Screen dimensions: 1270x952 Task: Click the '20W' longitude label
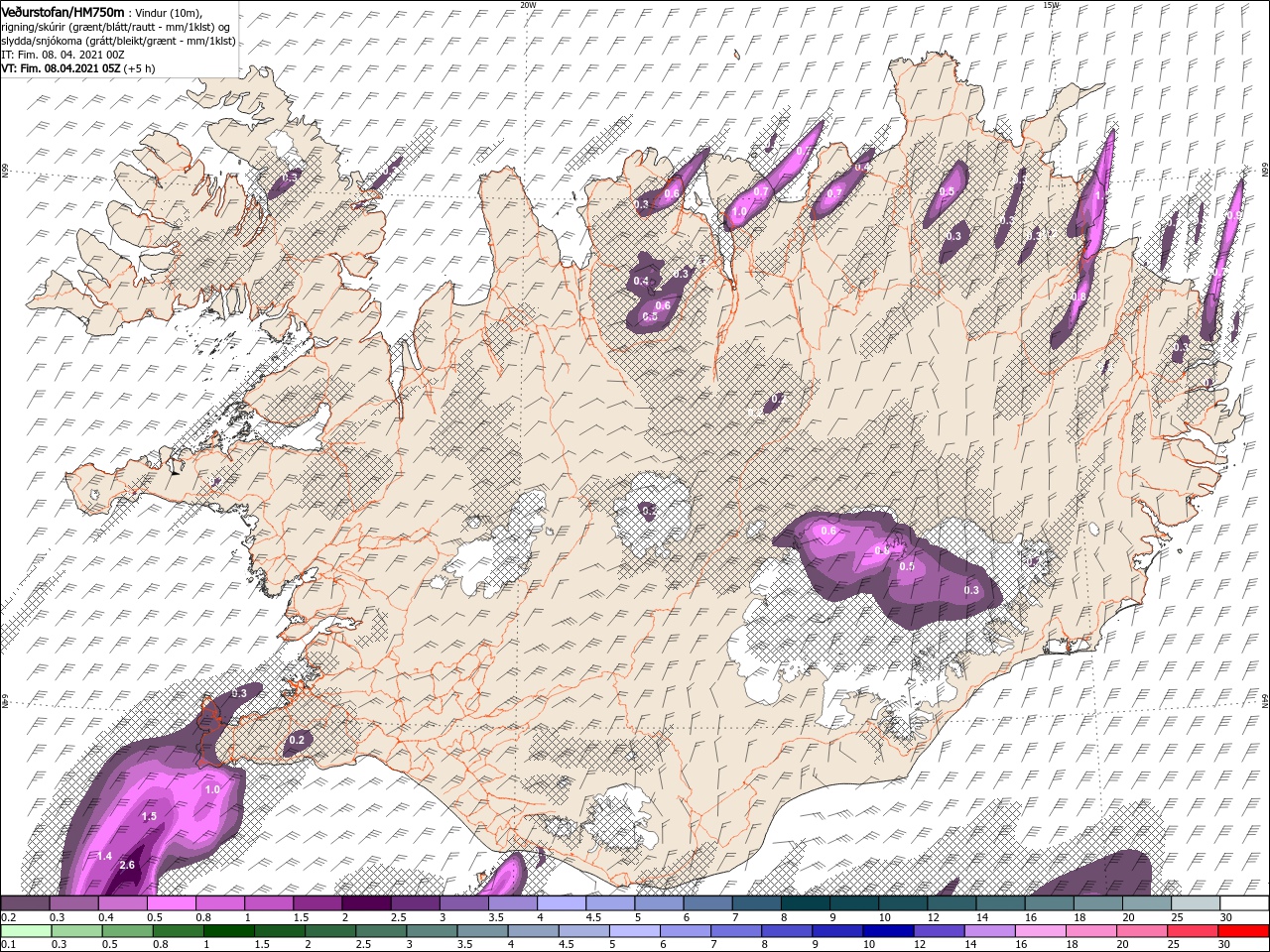click(x=528, y=5)
